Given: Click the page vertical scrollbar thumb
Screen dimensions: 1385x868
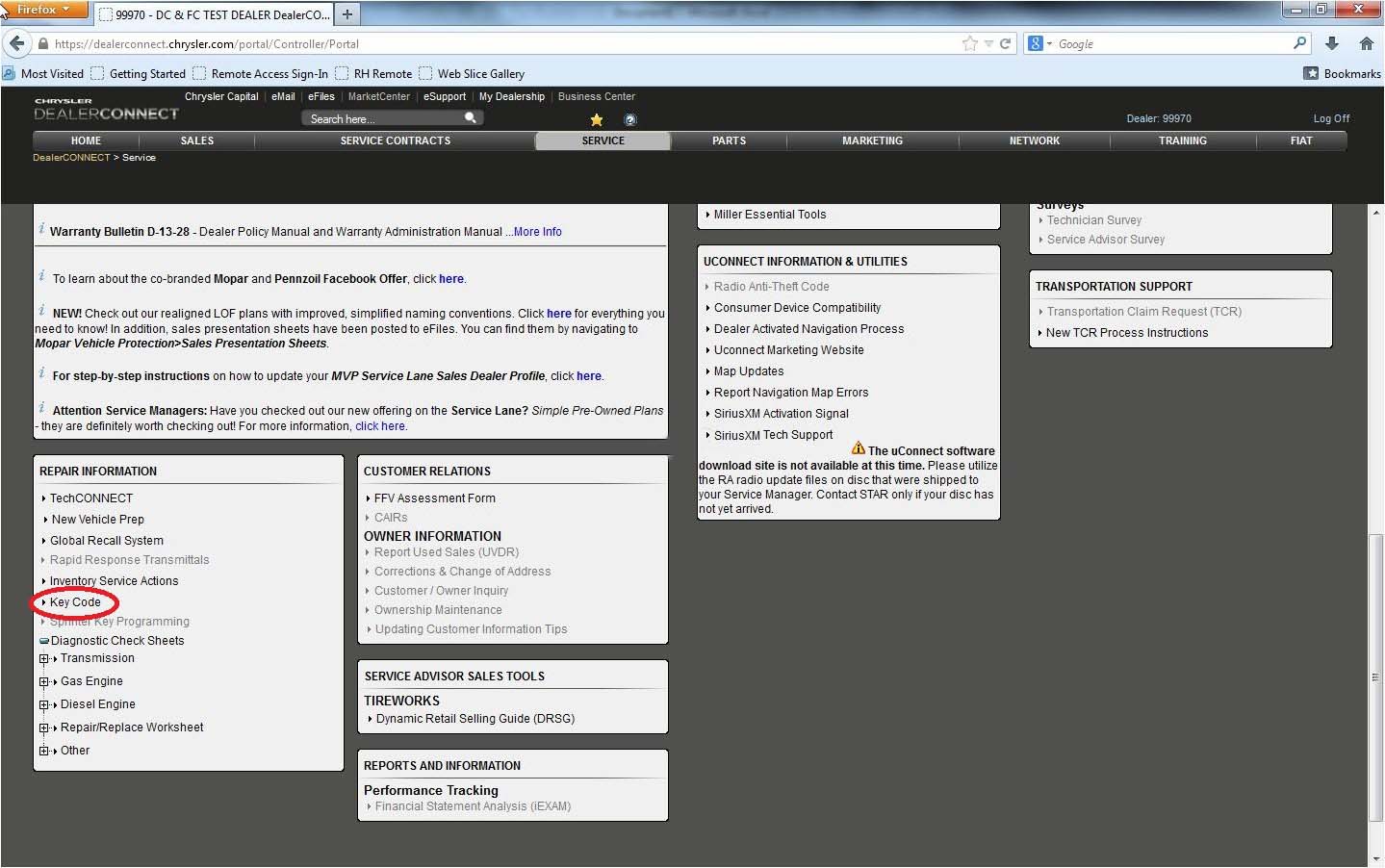Looking at the screenshot, I should [x=1375, y=677].
